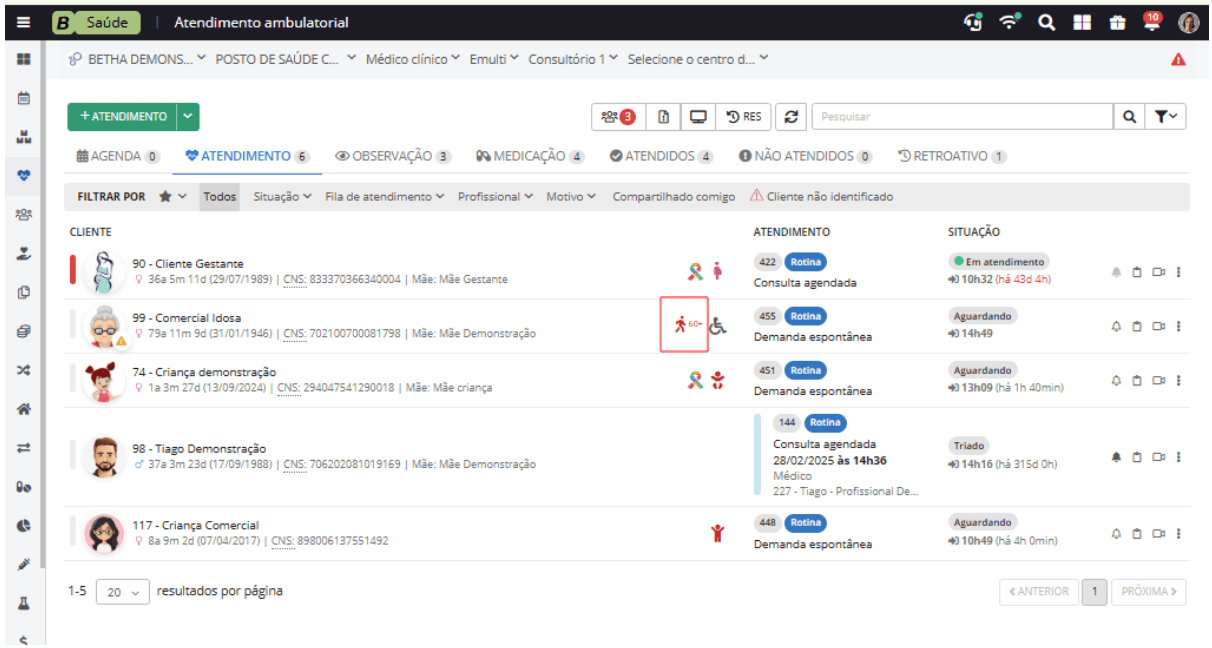The height and width of the screenshot is (648, 1212).
Task: Click the gift icon in top bar
Action: (1117, 22)
